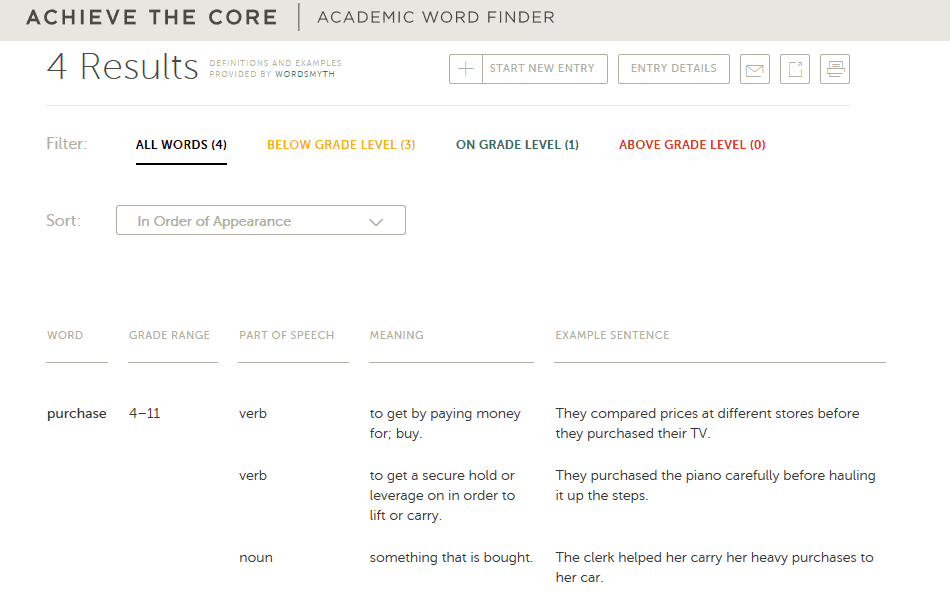
Task: Click the email envelope icon
Action: point(754,69)
